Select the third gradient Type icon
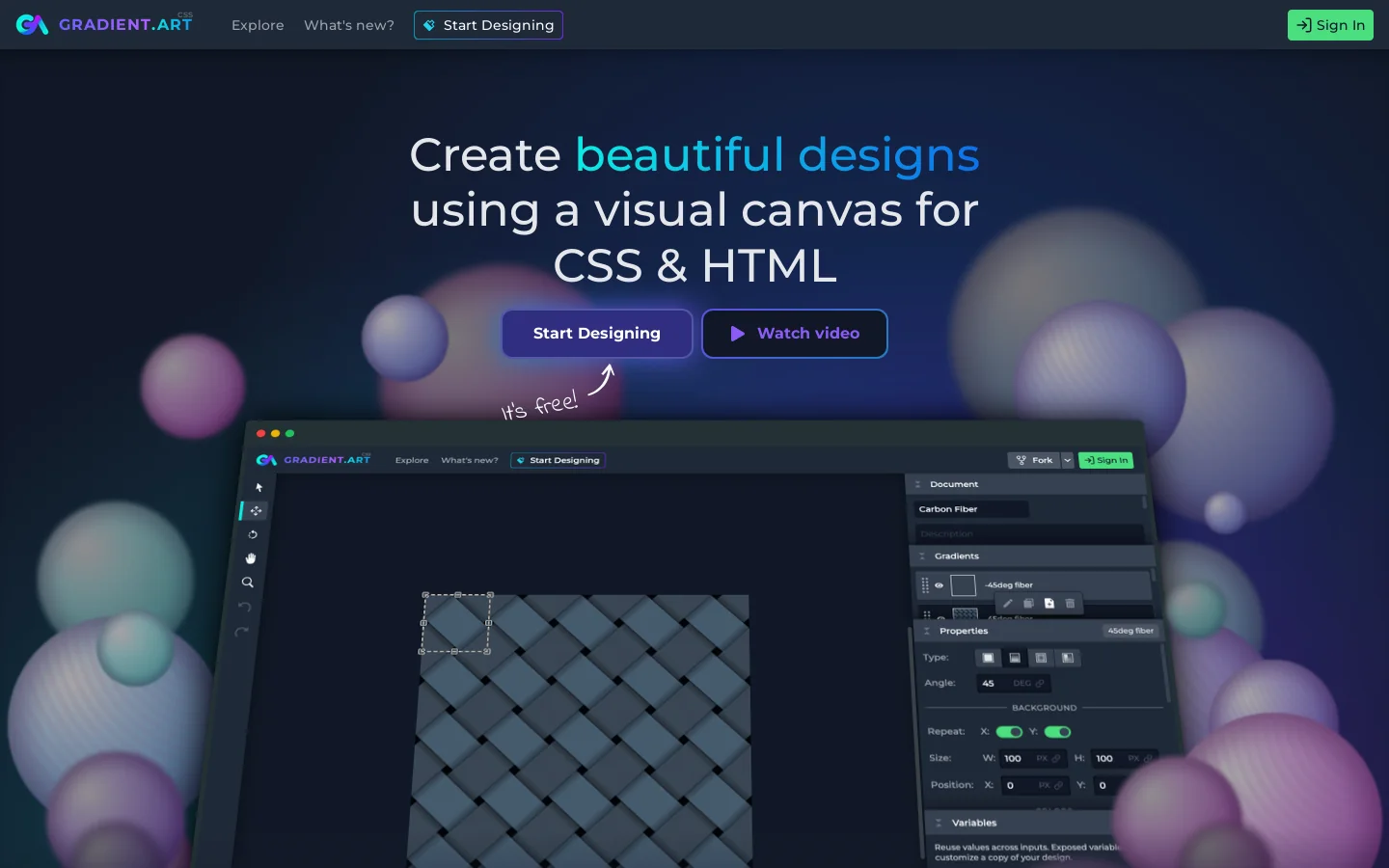Viewport: 1389px width, 868px height. [x=1041, y=658]
